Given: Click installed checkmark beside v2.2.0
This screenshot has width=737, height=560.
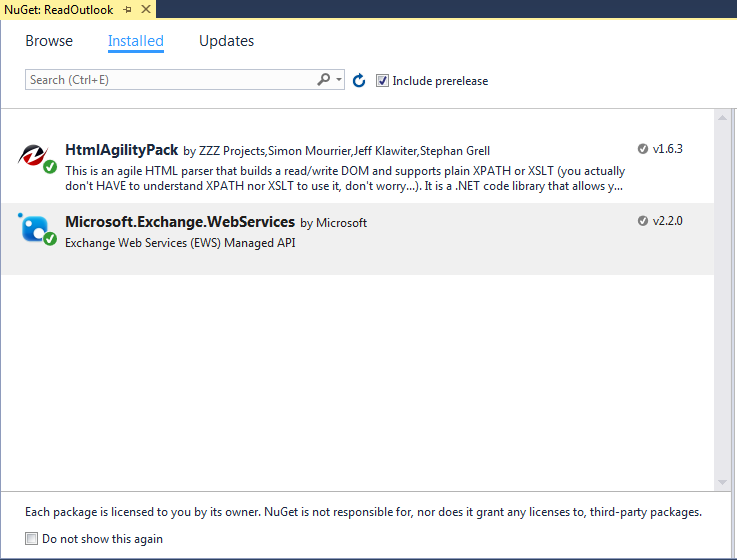Looking at the screenshot, I should point(643,221).
